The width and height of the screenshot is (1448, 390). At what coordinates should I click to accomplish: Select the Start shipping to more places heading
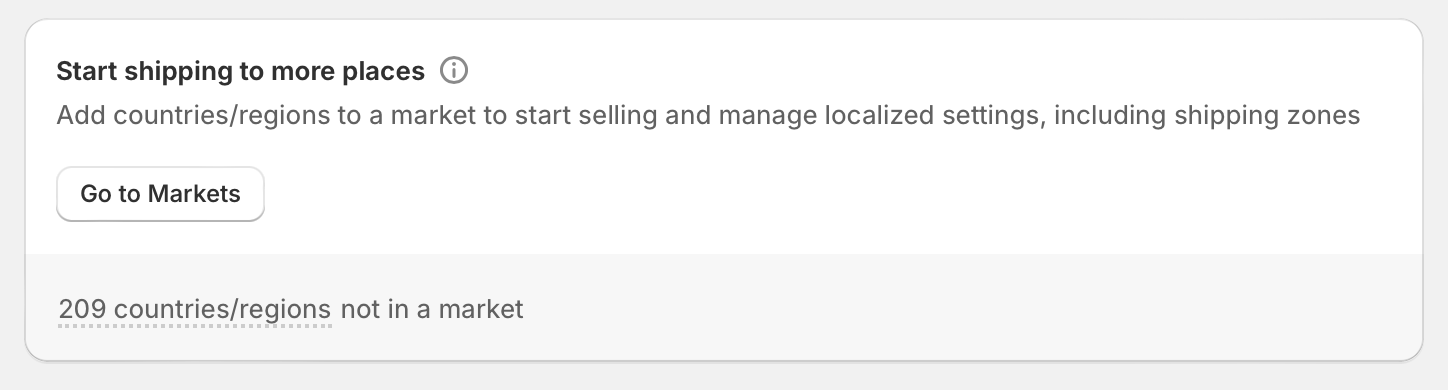[x=241, y=72]
